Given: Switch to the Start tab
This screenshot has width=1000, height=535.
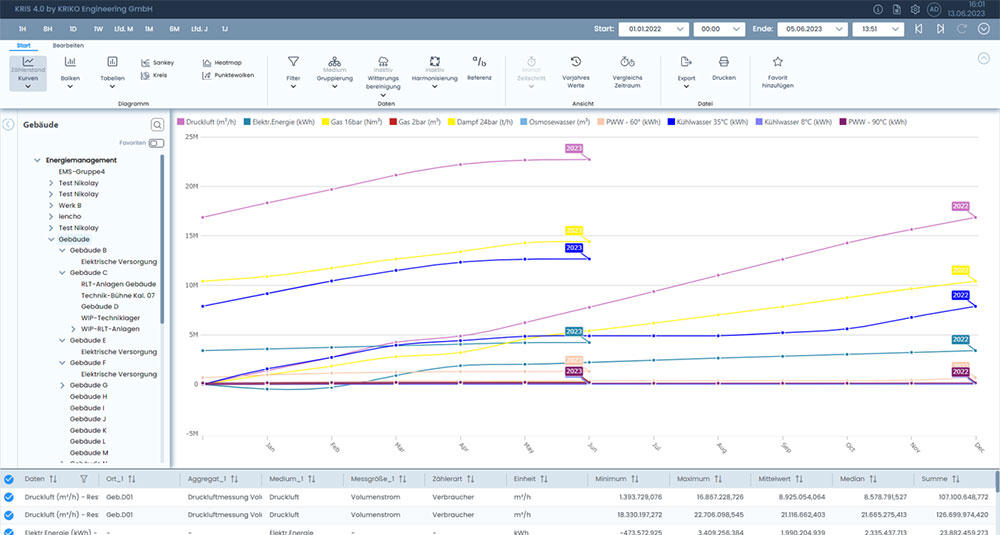Looking at the screenshot, I should (x=24, y=46).
